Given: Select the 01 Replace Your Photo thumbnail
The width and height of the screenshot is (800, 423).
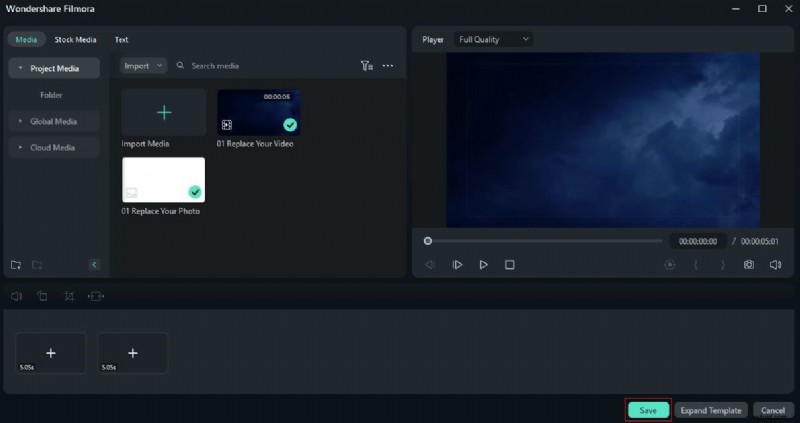Looking at the screenshot, I should [x=163, y=180].
